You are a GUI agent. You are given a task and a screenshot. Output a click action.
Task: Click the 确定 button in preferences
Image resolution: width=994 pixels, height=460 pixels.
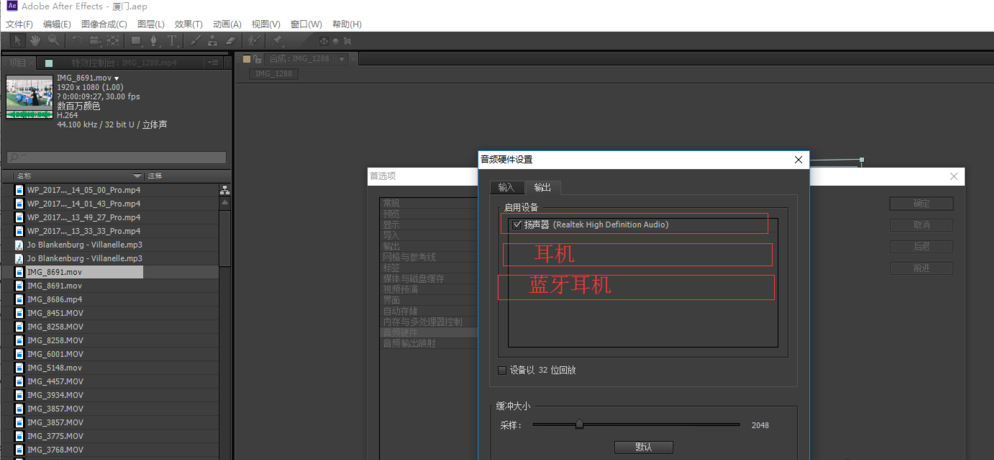(x=922, y=204)
